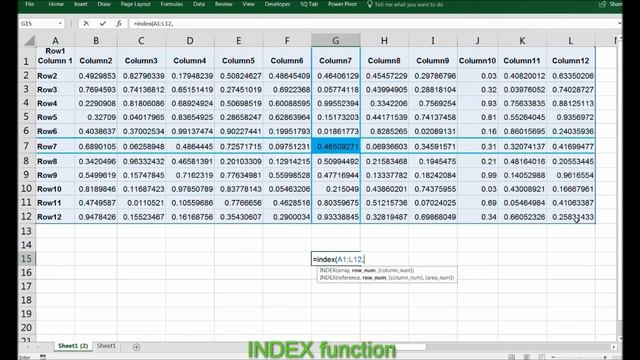Viewport: 640px width, 360px height.
Task: Select column D header
Action: (x=190, y=40)
